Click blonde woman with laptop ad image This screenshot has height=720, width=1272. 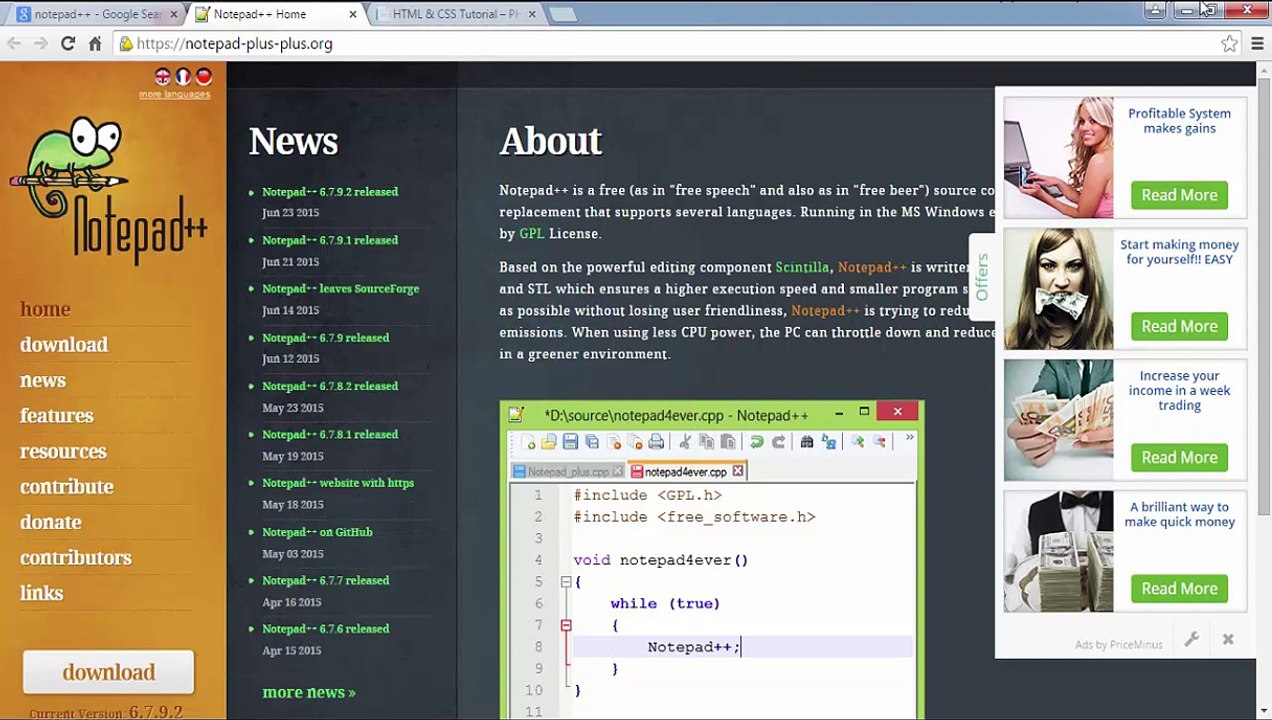tap(1058, 157)
